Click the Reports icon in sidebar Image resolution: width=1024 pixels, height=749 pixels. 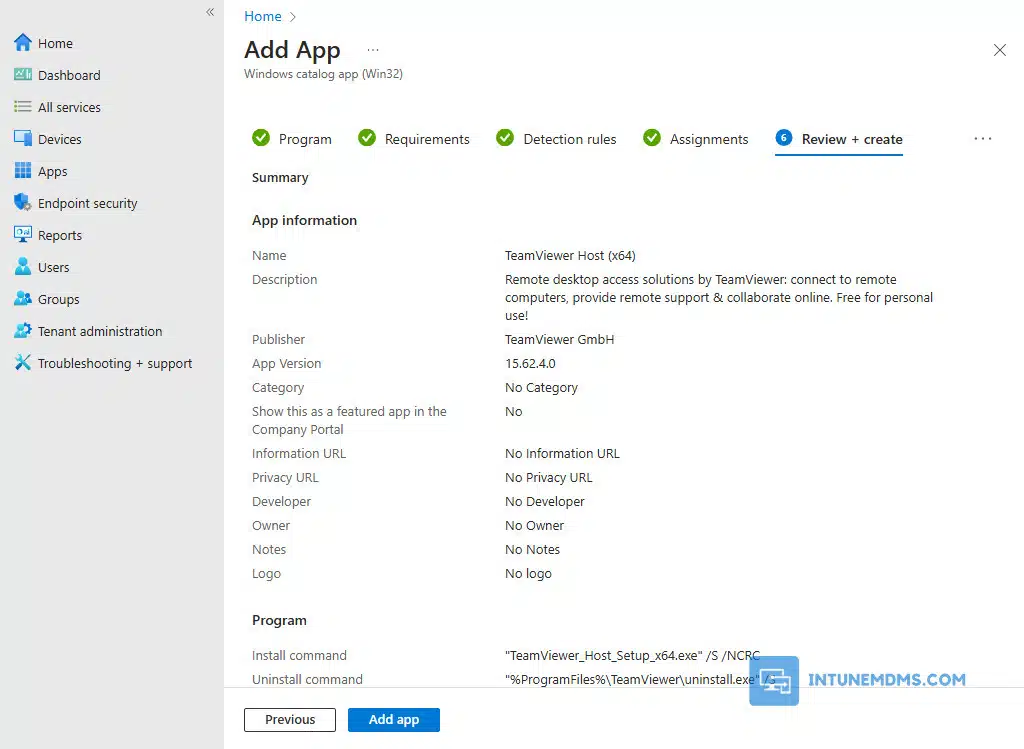coord(23,235)
